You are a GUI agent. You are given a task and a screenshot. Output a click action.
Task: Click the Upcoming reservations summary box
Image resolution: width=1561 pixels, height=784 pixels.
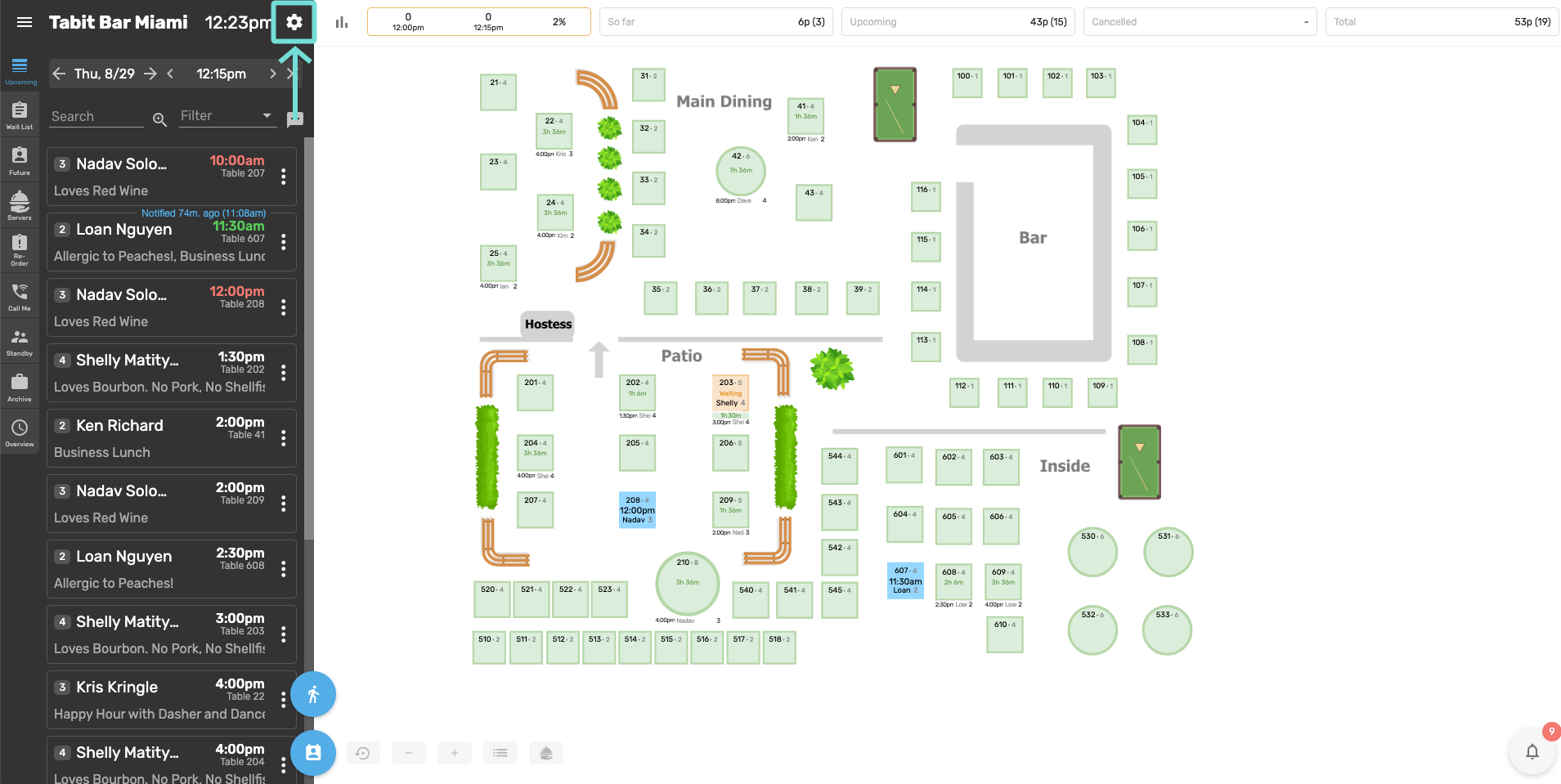pos(958,22)
